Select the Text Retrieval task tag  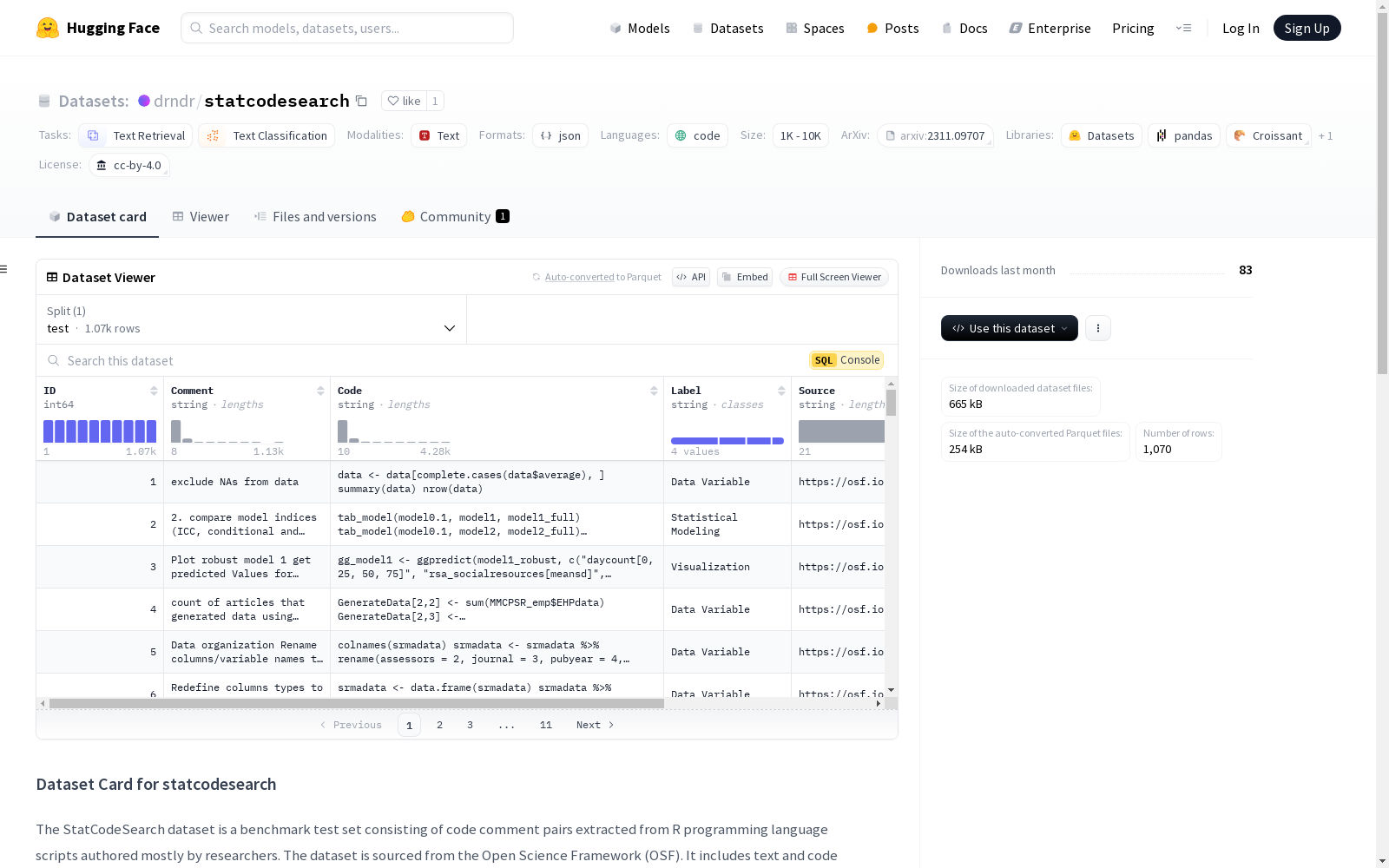coord(135,135)
